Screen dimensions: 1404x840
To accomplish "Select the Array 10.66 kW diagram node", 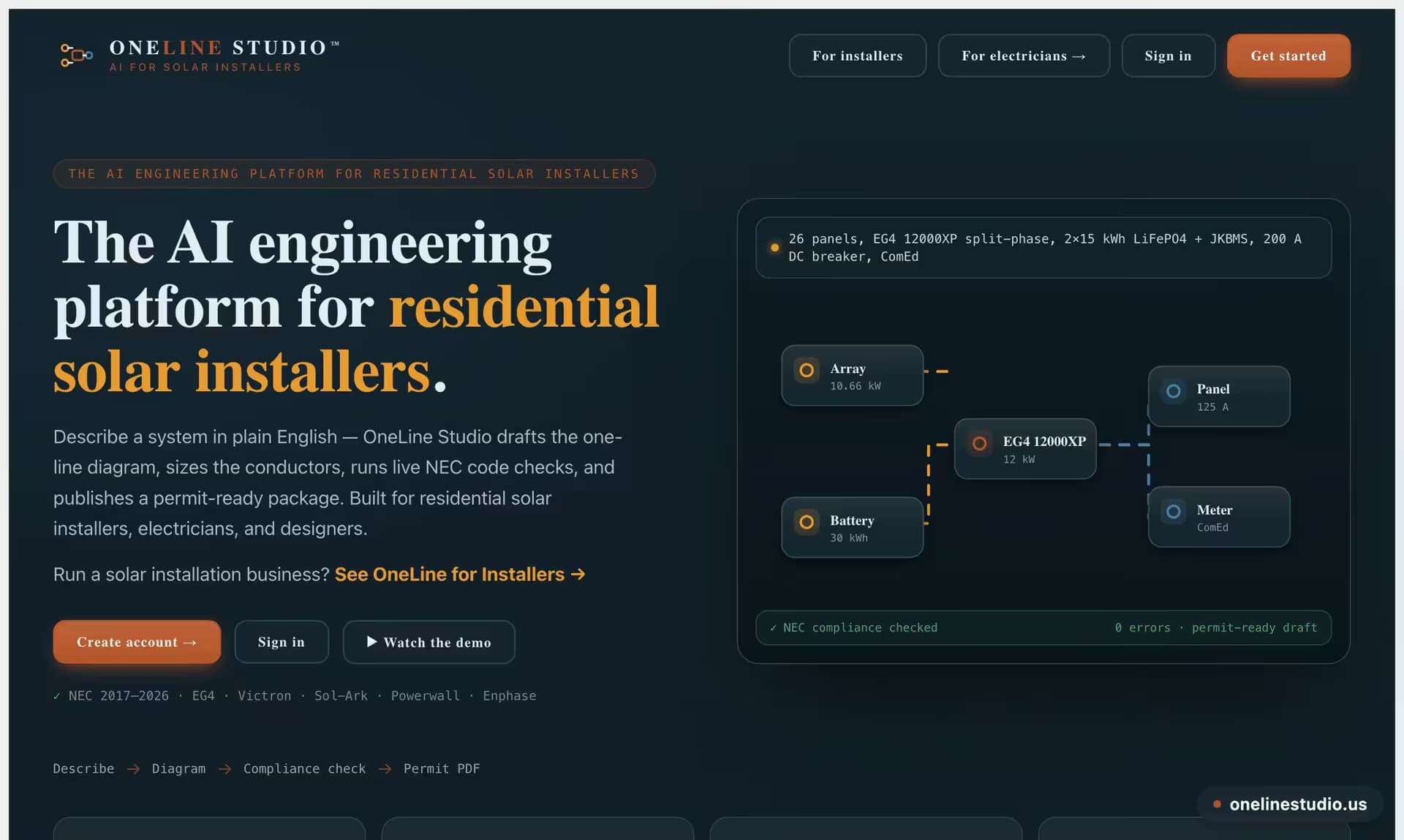I will 852,376.
